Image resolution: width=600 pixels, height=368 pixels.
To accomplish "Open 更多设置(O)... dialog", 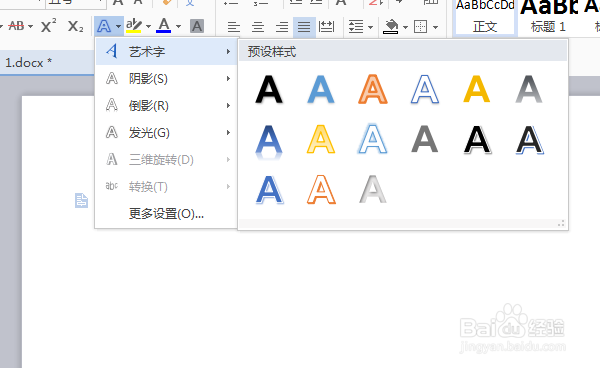I will (x=166, y=213).
